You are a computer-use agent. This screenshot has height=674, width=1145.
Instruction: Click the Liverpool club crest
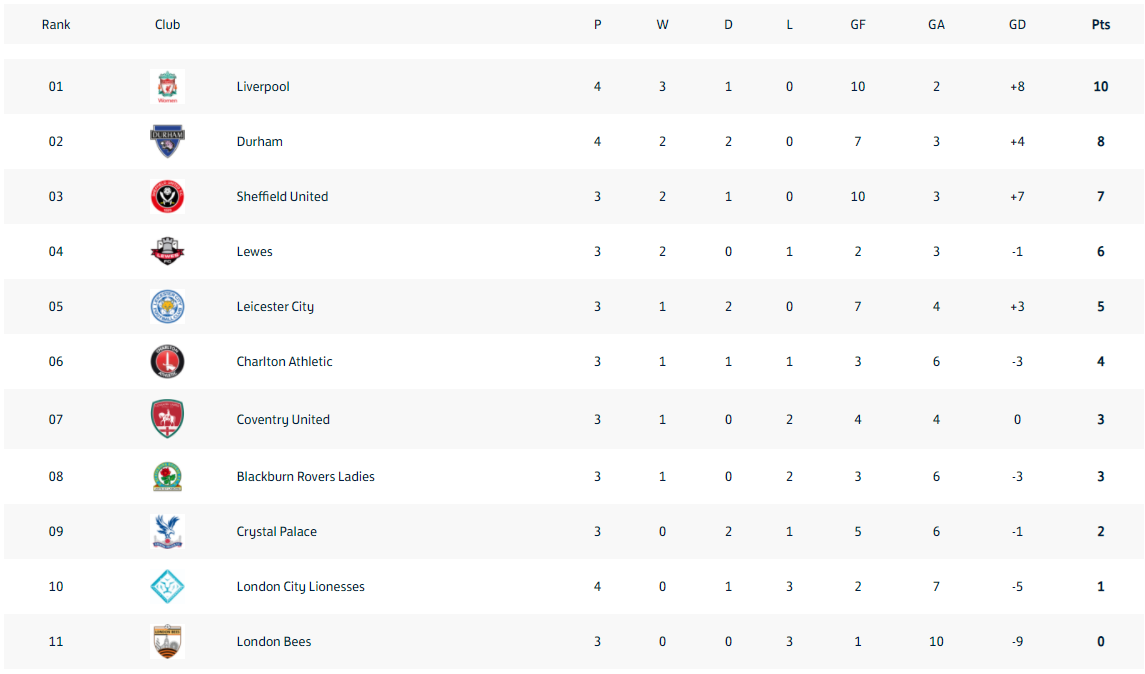click(x=167, y=86)
